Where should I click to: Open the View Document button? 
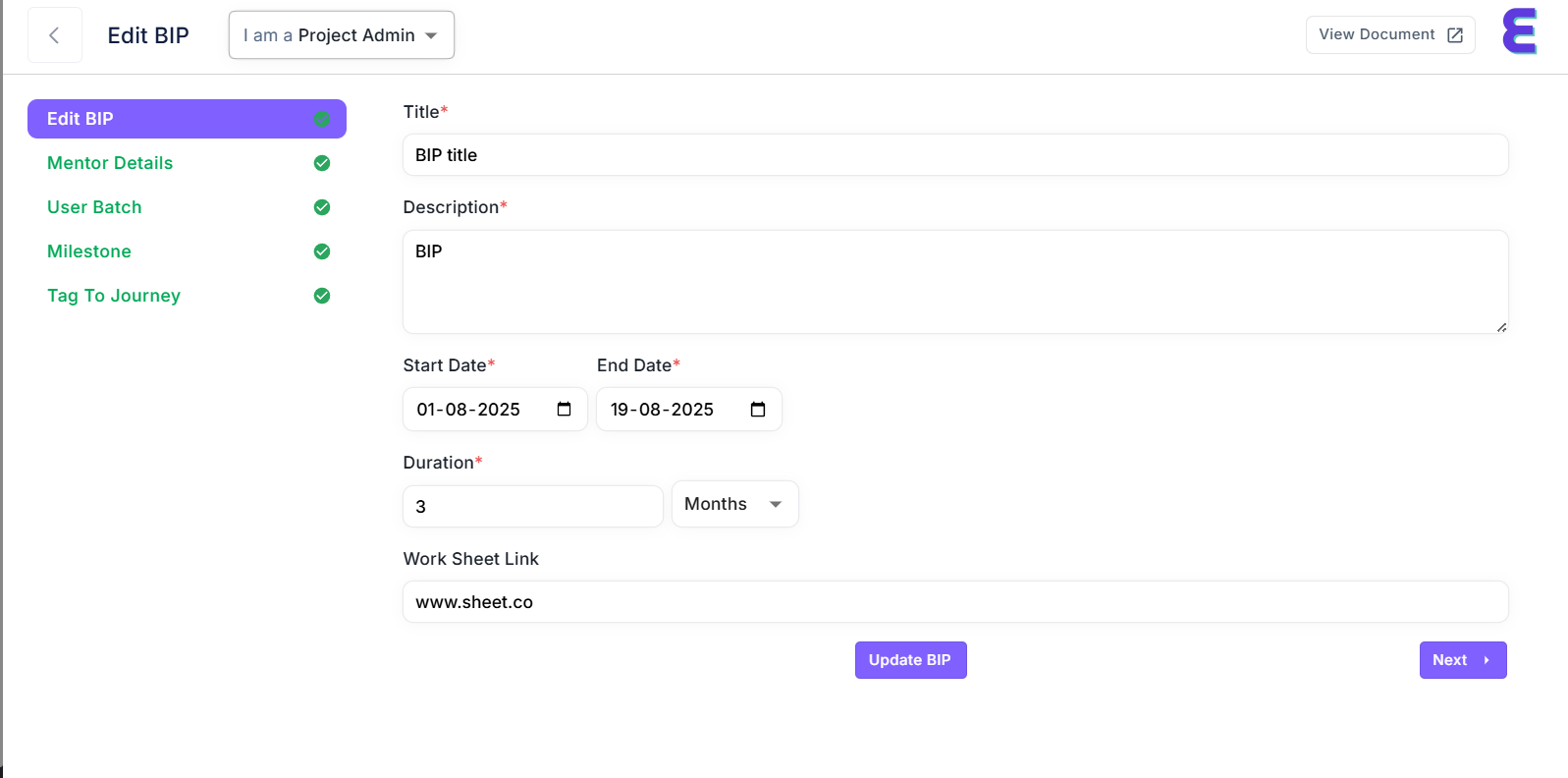pyautogui.click(x=1388, y=35)
